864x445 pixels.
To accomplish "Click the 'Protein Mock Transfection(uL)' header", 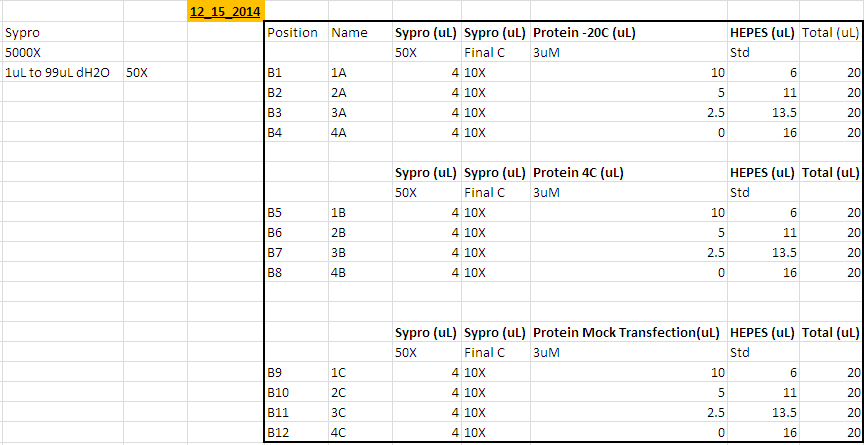I will 625,332.
